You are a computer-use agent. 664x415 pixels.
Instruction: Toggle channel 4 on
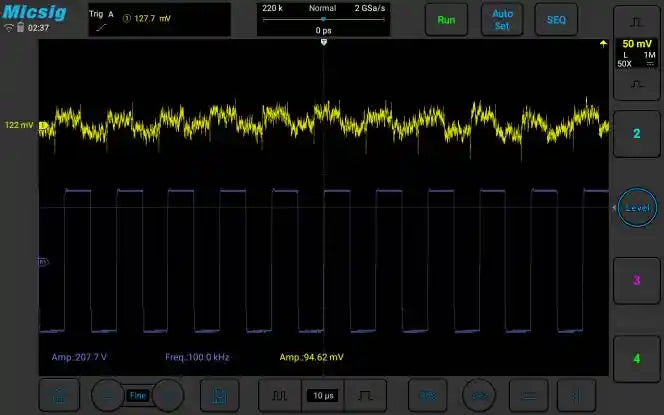(x=637, y=358)
